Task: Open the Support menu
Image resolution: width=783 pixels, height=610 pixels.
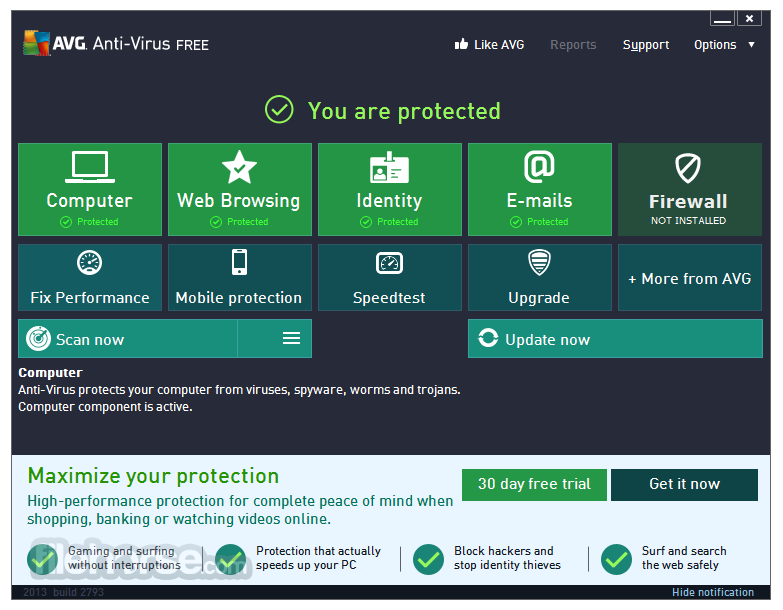Action: point(646,45)
